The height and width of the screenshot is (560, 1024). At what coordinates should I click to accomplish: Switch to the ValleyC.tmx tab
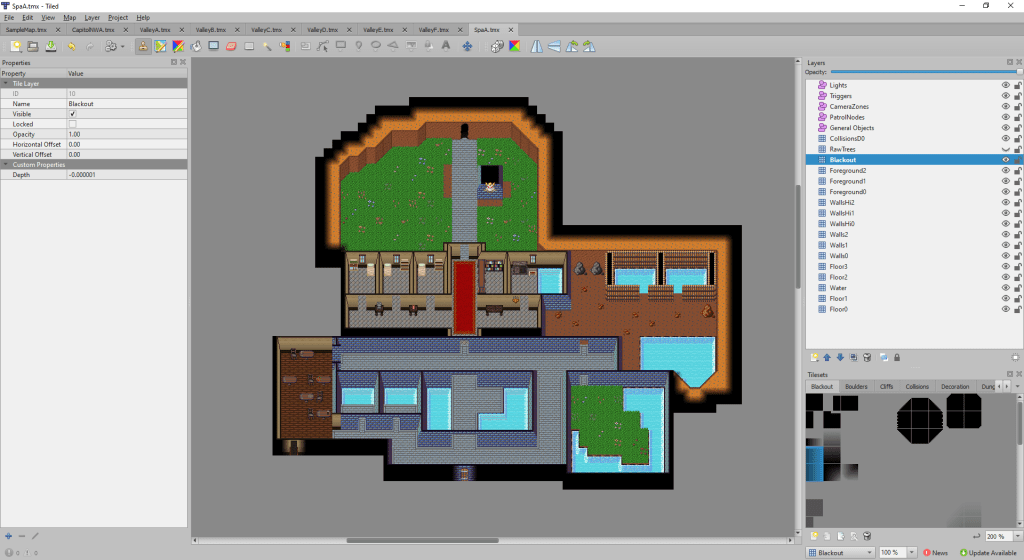[x=267, y=30]
